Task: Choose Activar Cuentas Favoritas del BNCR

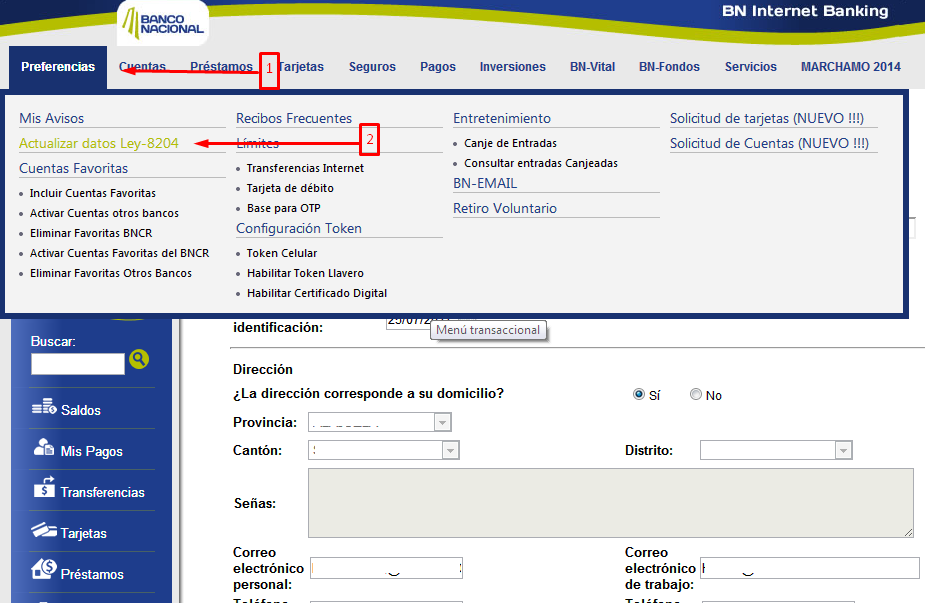Action: pyautogui.click(x=119, y=253)
